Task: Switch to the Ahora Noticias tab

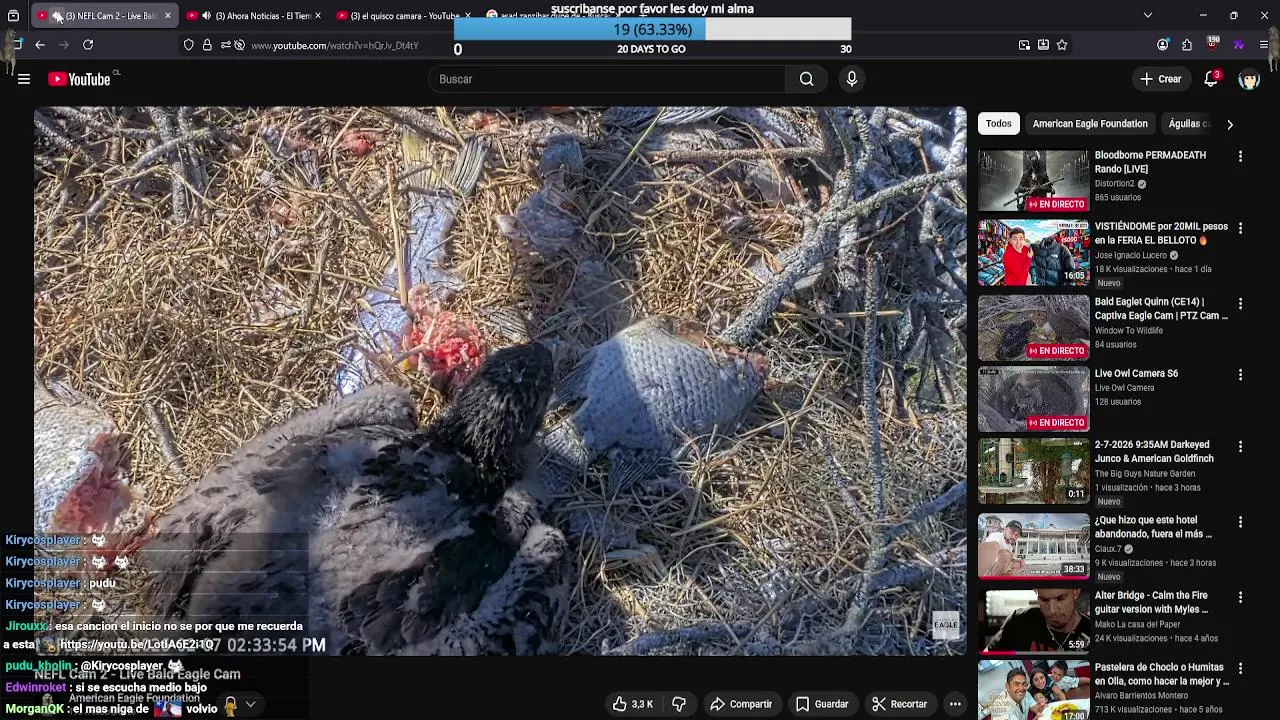Action: [262, 16]
